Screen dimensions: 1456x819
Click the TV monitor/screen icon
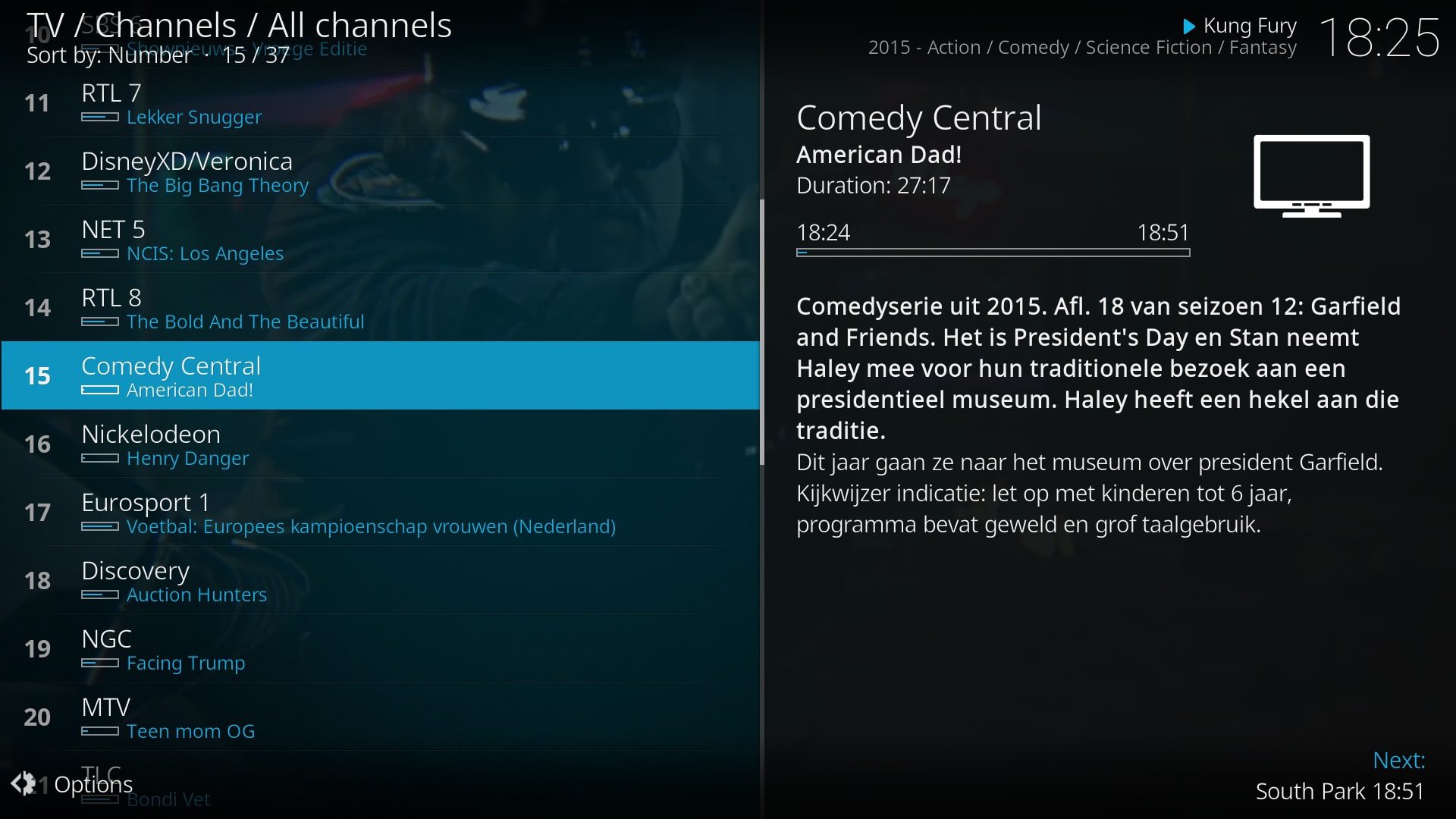[x=1311, y=177]
